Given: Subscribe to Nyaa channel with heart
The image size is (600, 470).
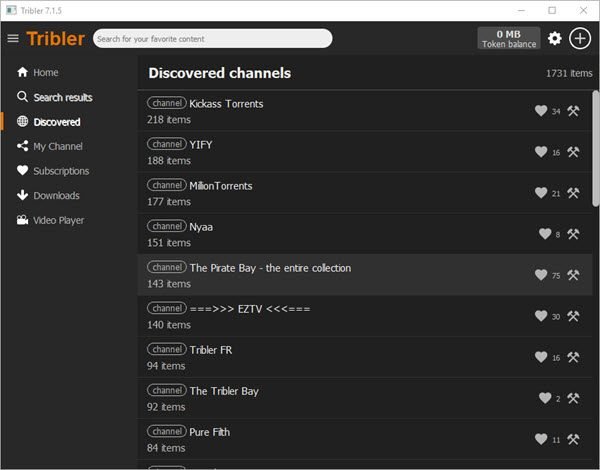Looking at the screenshot, I should coord(545,234).
